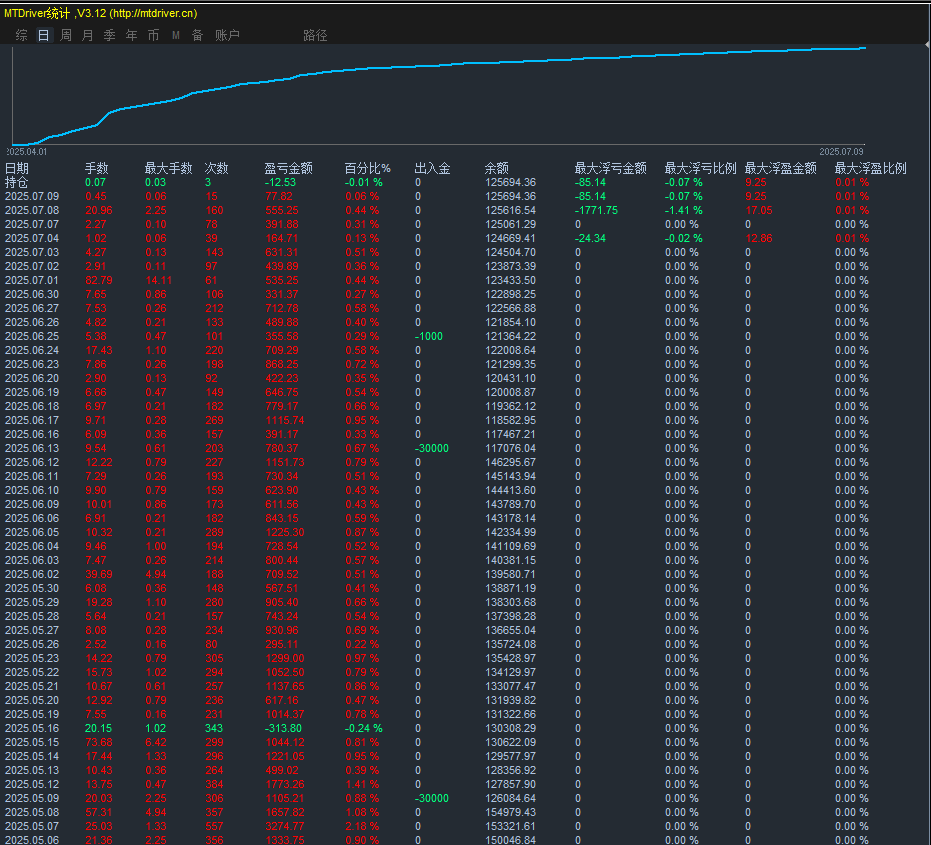Click the 17.05 max floating profit value

759,210
